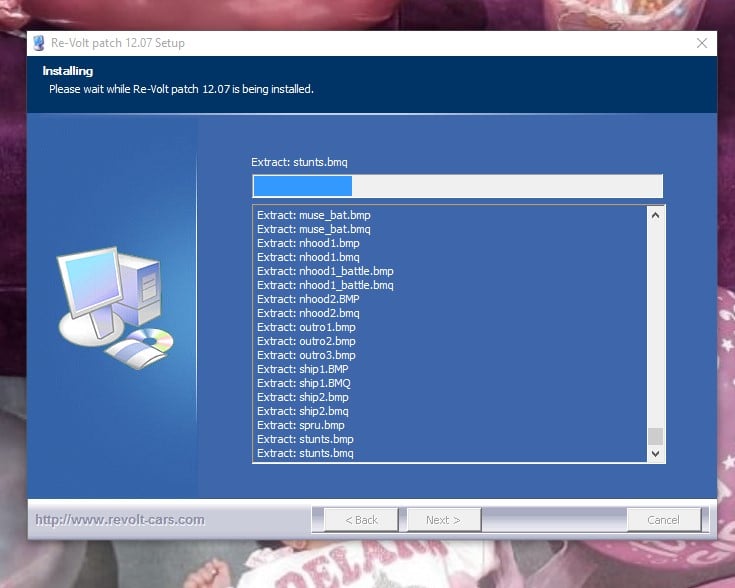735x588 pixels.
Task: Open the revolt-cars.com link
Action: tap(120, 520)
